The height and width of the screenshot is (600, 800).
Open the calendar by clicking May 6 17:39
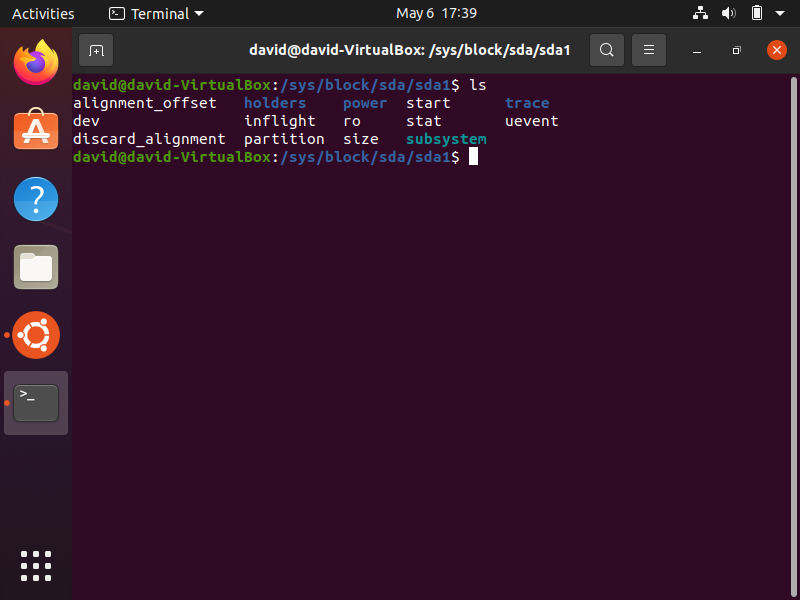[437, 13]
